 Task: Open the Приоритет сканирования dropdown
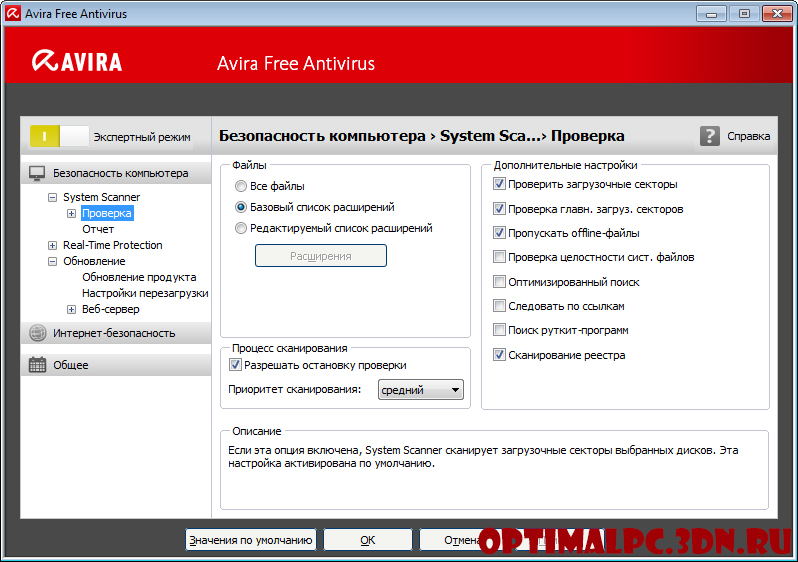pos(420,390)
